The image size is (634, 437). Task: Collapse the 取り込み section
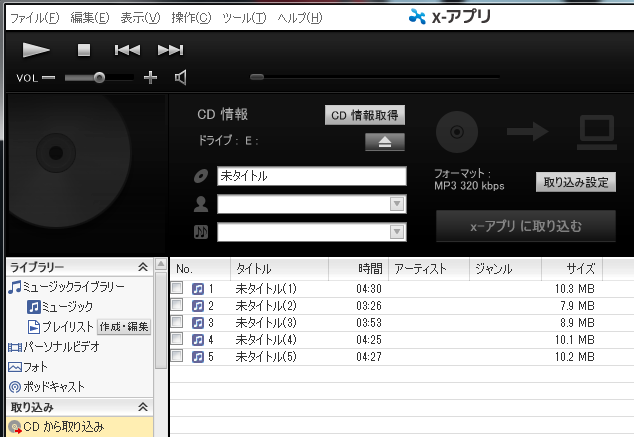[143, 407]
